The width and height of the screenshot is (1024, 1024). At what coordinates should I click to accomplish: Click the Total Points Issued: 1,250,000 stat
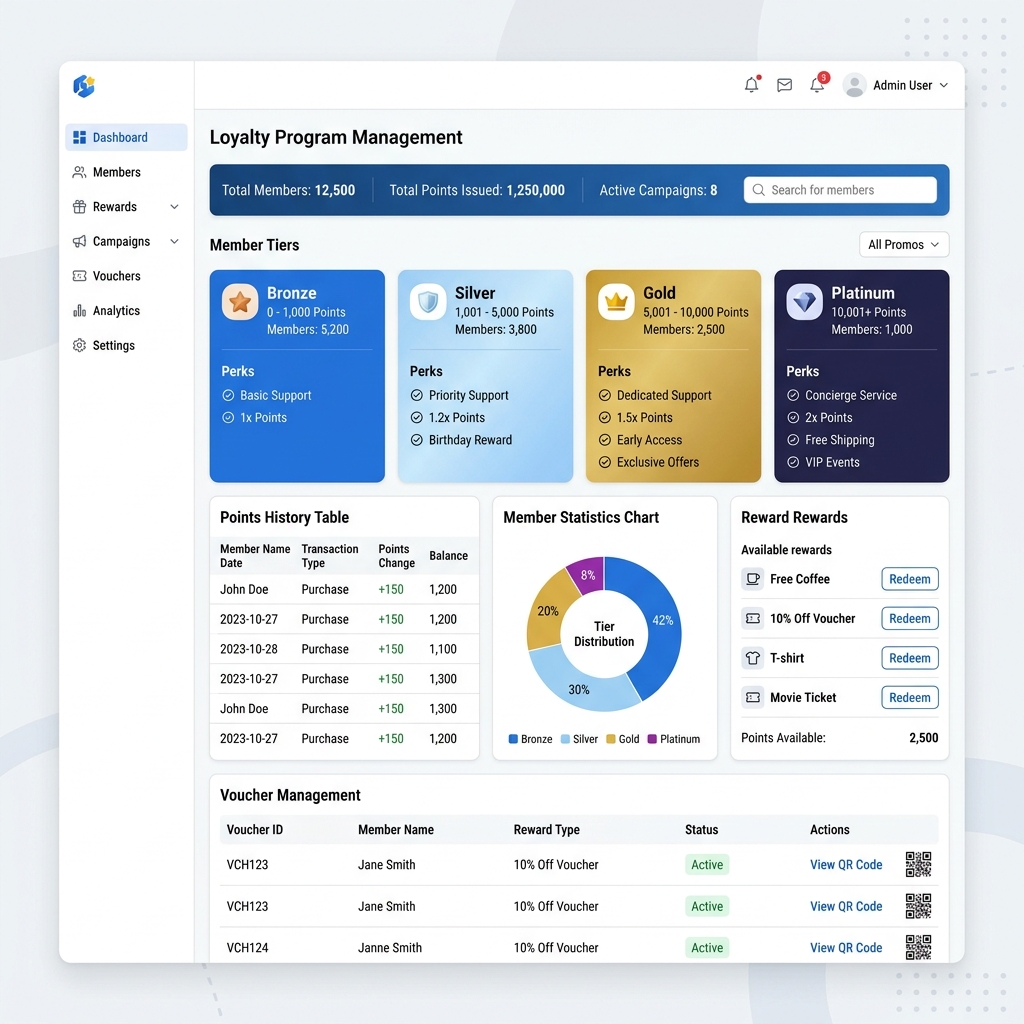477,190
